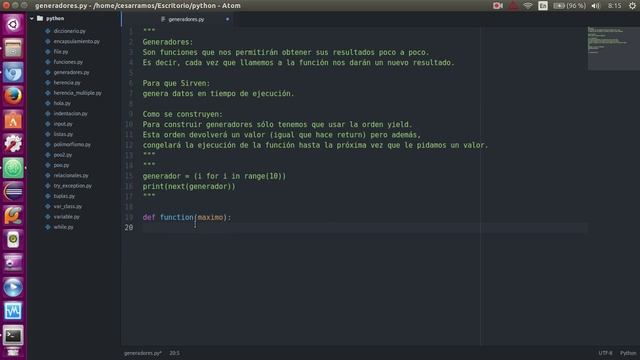Click line number 15 in the gutter
Viewport: 640px width, 360px height.
[x=129, y=176]
